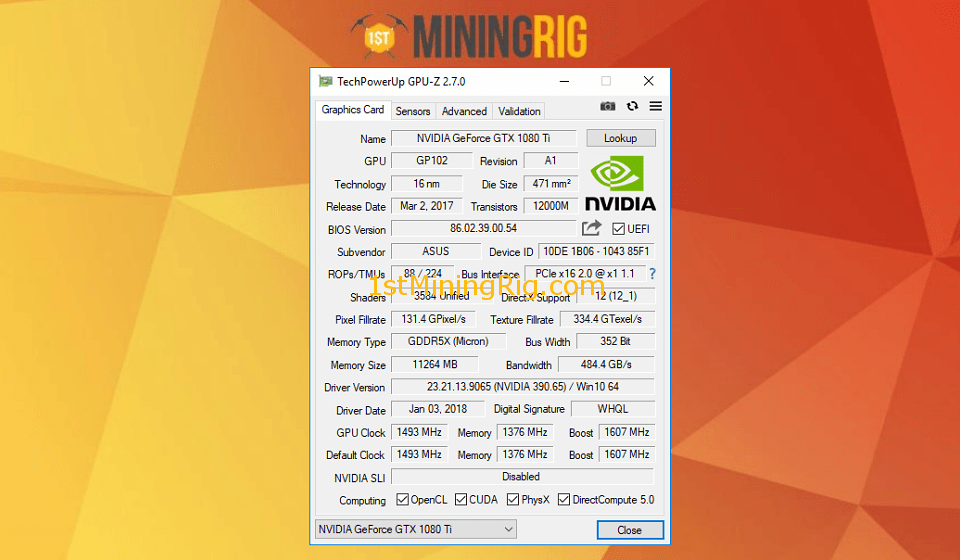Click the Bus Interface field PCIe x16 2.0

(x=585, y=274)
